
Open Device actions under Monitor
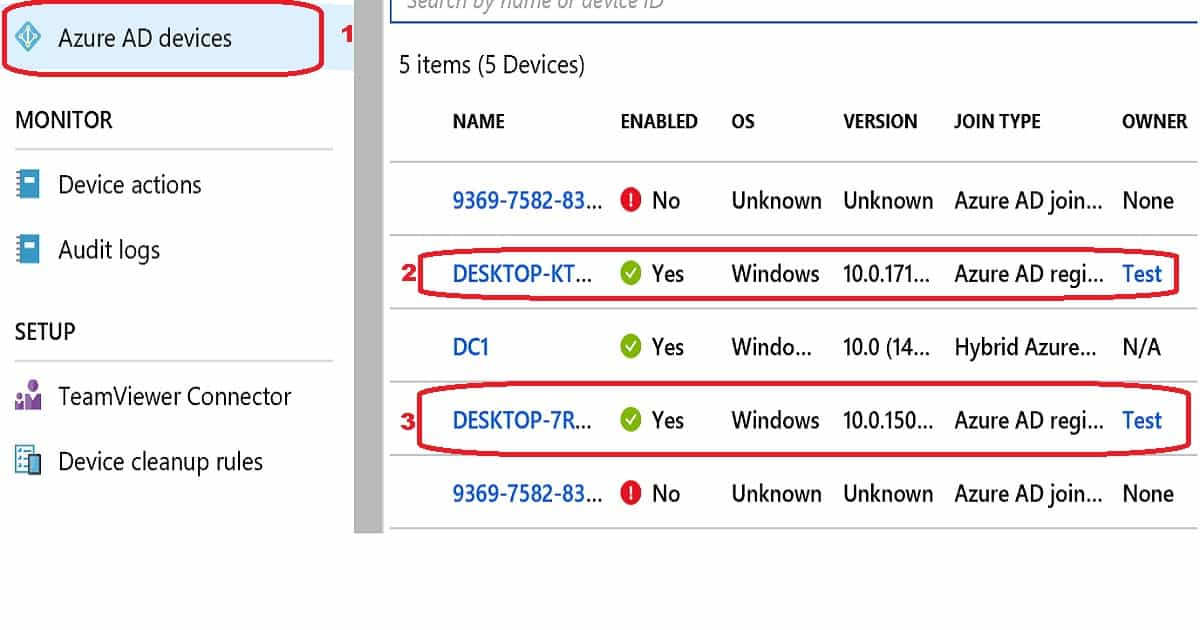130,185
